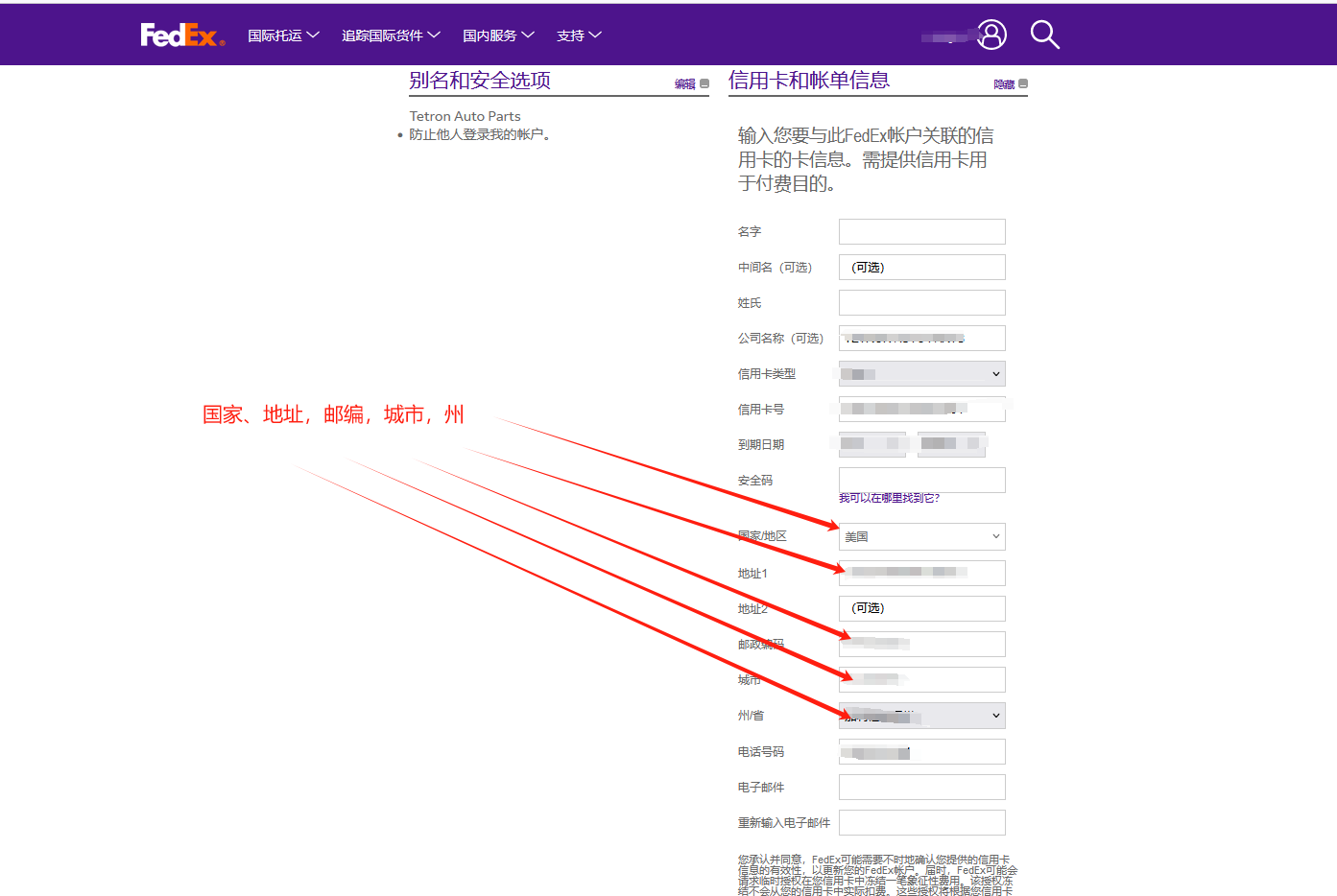Click the FedEx logo

click(182, 35)
